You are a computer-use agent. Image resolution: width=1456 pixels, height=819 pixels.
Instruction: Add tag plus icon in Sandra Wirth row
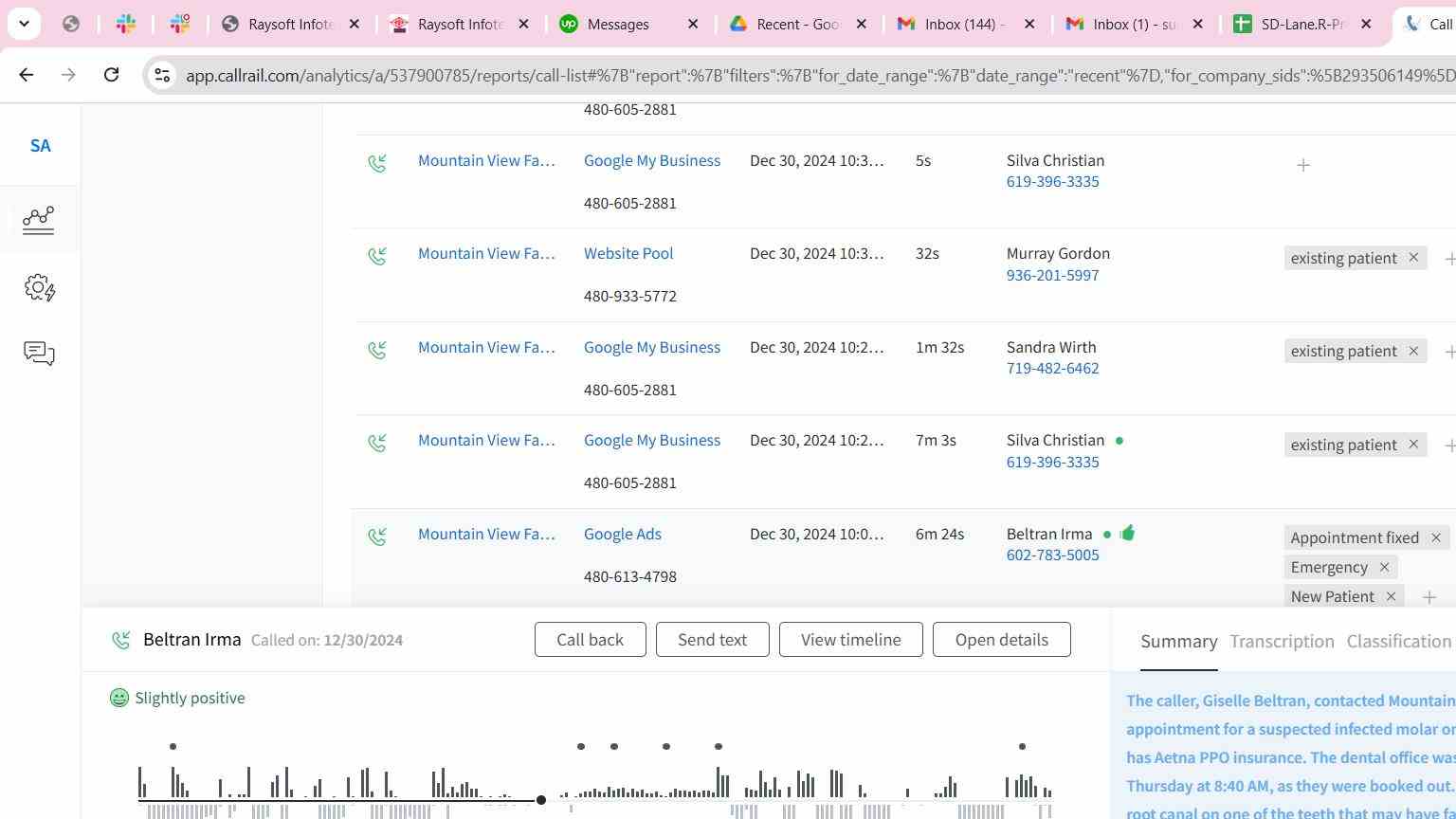[x=1449, y=352]
